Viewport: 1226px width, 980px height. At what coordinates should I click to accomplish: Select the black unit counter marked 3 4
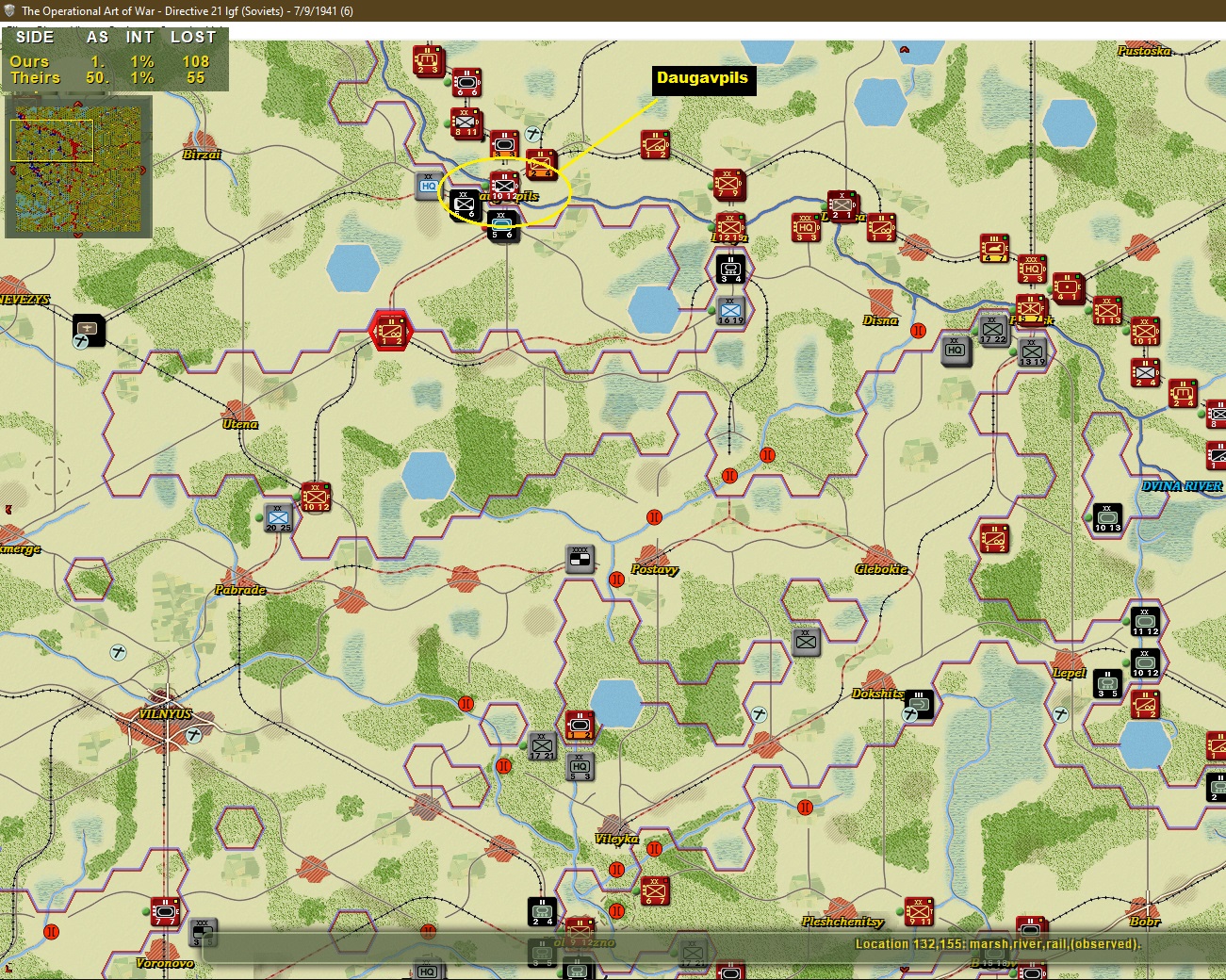click(x=731, y=269)
